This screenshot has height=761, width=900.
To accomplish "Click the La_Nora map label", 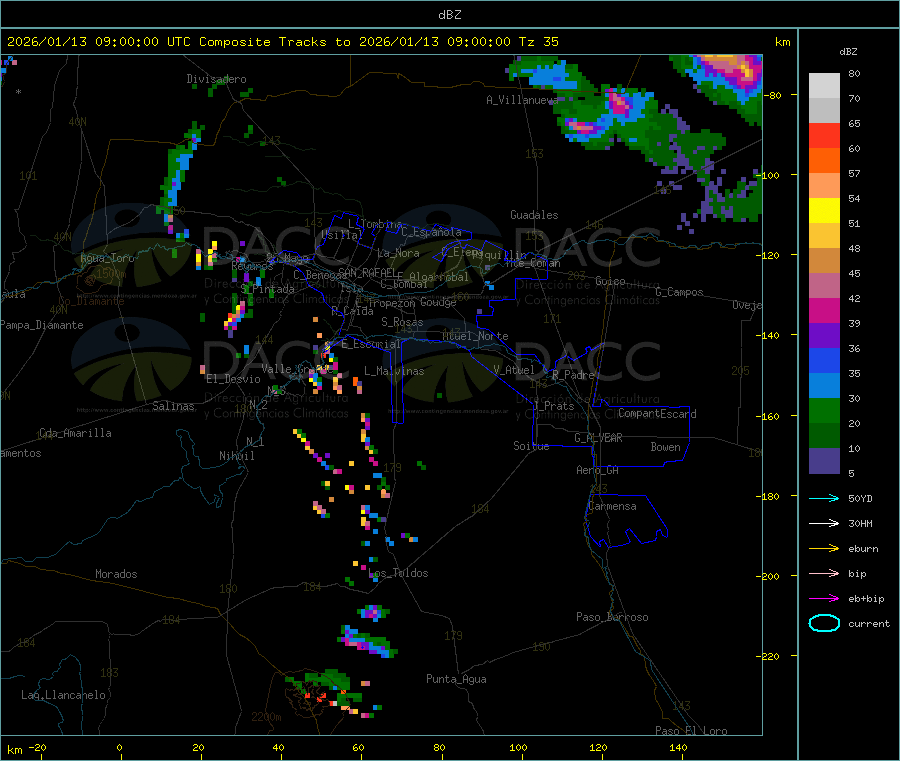I will (398, 253).
